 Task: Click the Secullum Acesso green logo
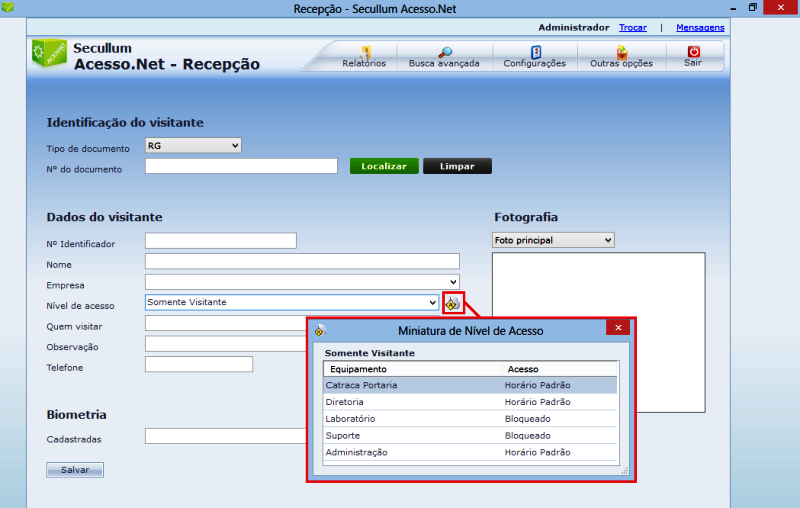(x=49, y=52)
